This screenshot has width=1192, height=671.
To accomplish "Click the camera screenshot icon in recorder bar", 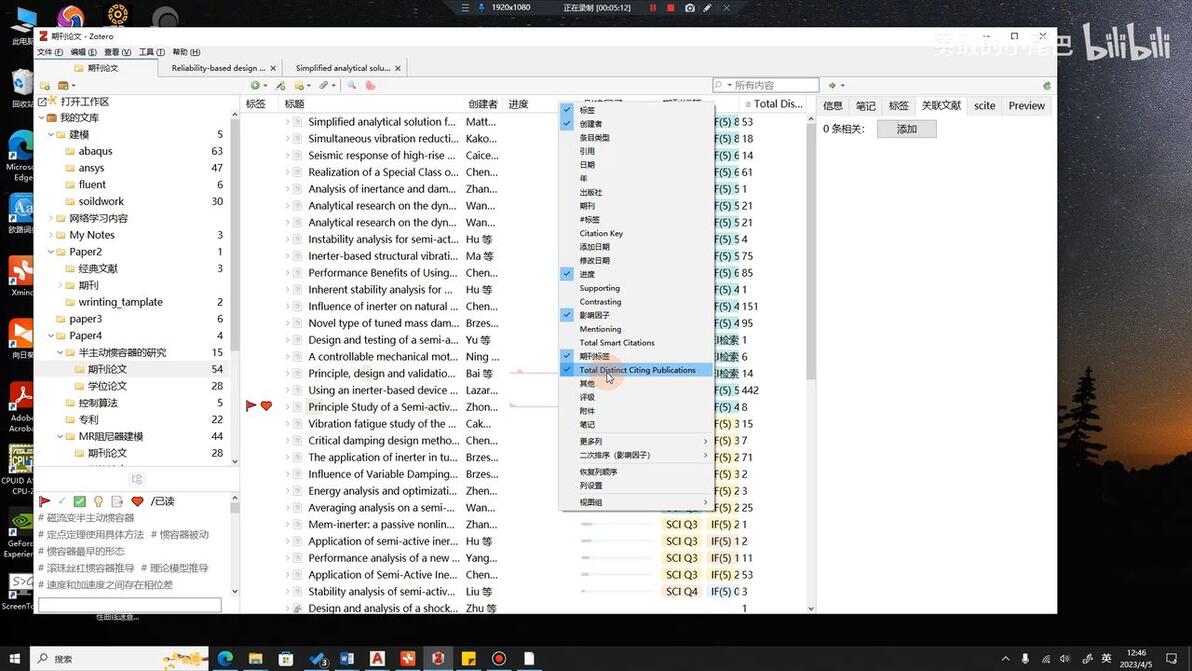I will click(690, 8).
